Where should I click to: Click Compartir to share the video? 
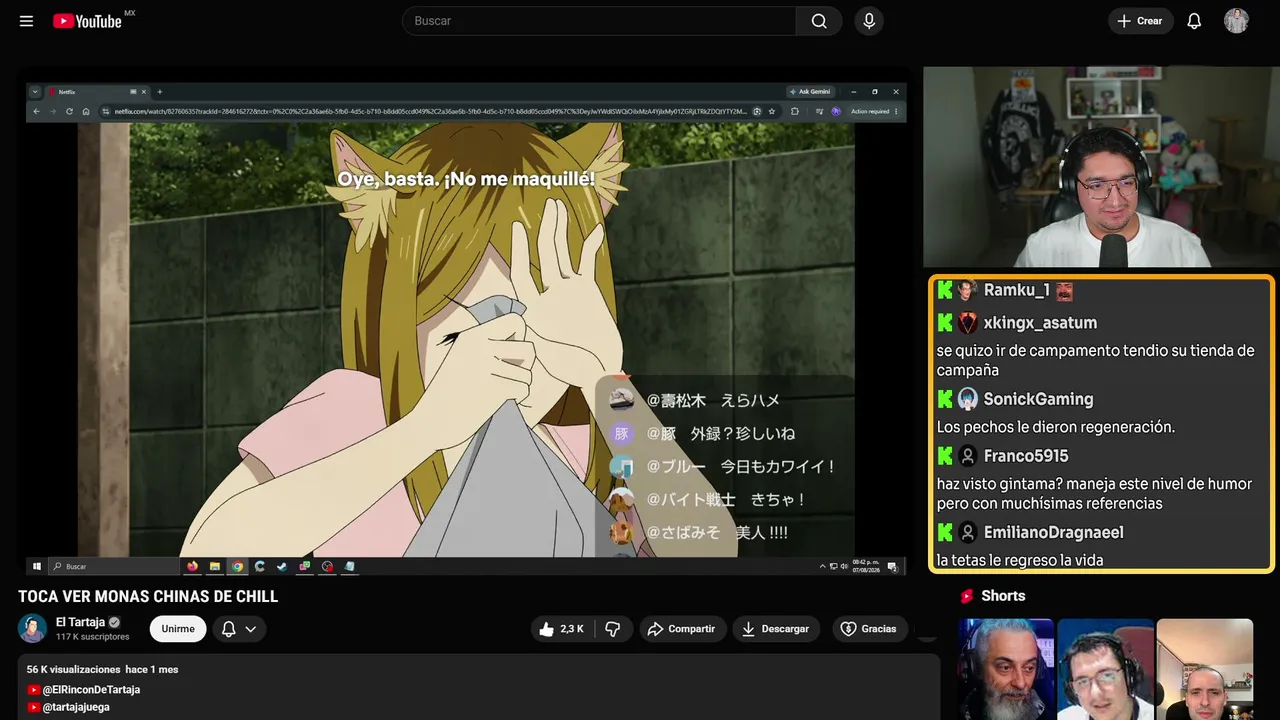(683, 629)
